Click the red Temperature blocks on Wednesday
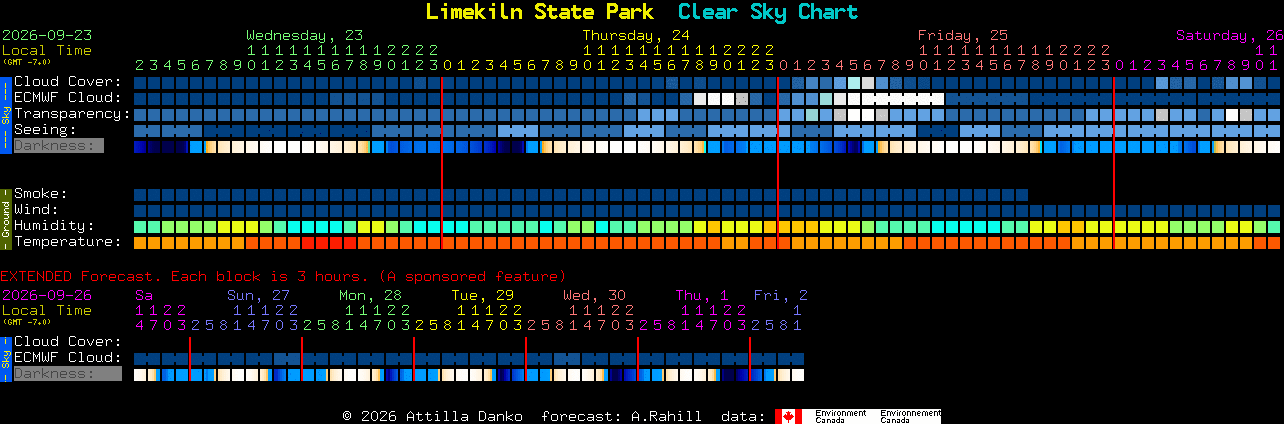The width and height of the screenshot is (1284, 424). [x=329, y=243]
